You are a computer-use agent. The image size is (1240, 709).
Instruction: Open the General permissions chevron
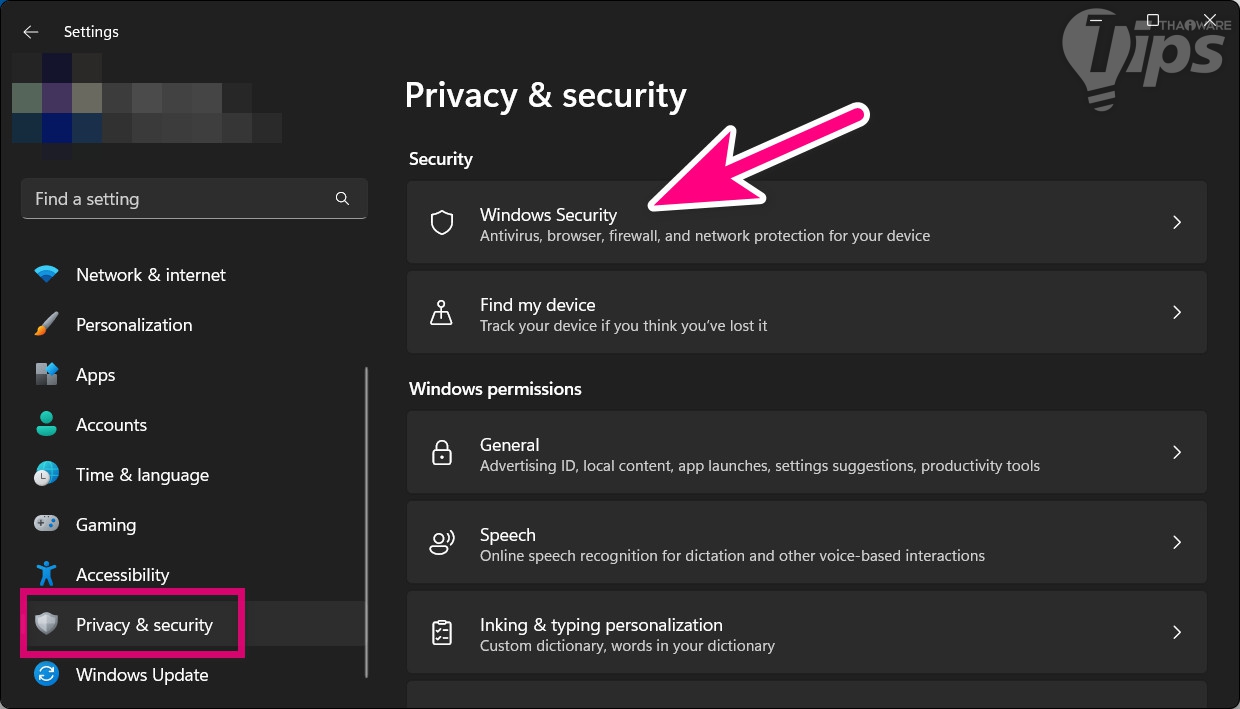[x=1177, y=452]
